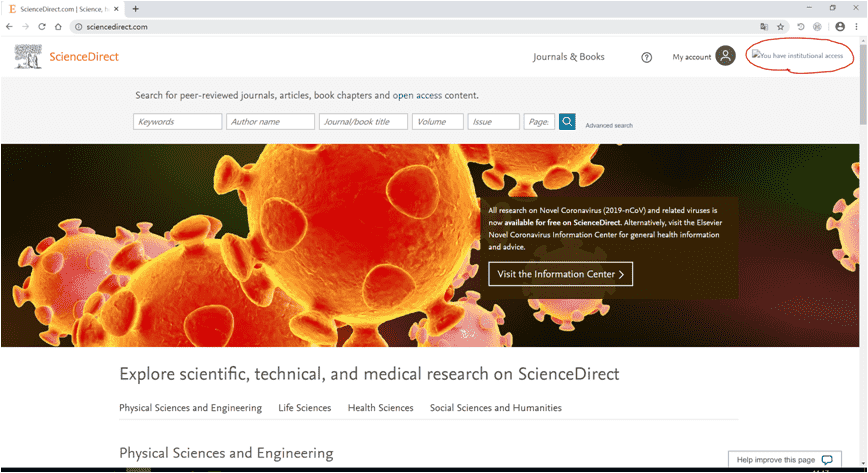Focus the Author name input field
The image size is (868, 473).
coord(270,122)
